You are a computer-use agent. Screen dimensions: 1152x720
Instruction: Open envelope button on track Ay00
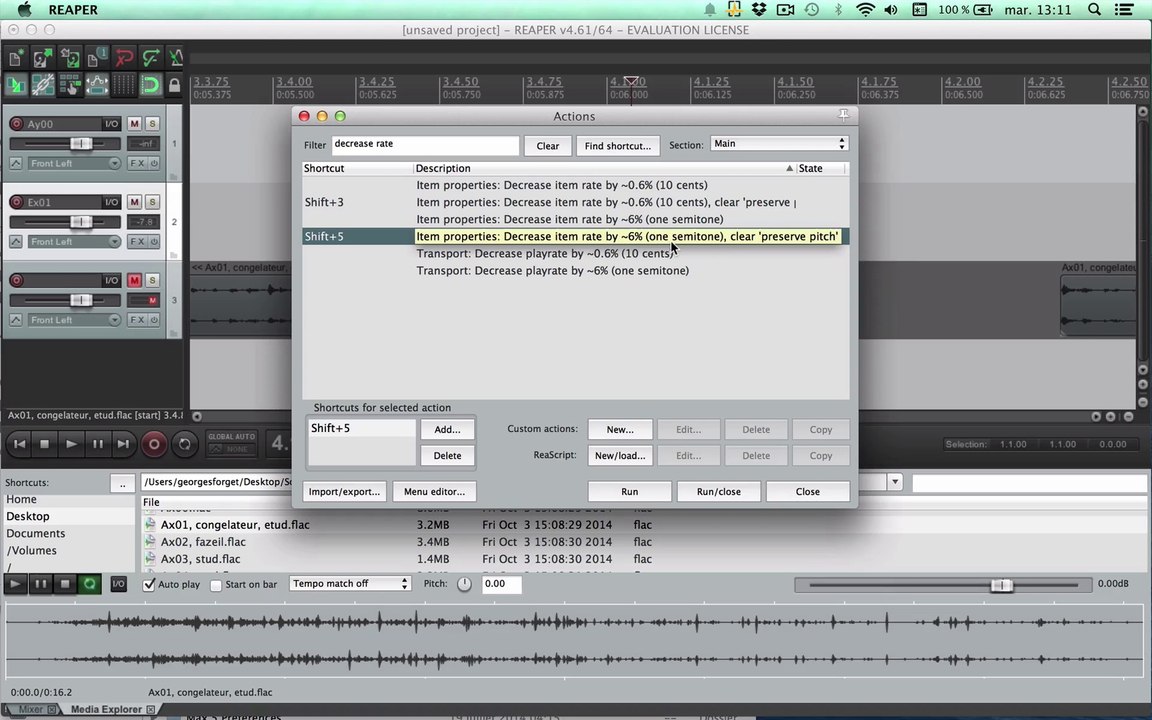[15, 163]
